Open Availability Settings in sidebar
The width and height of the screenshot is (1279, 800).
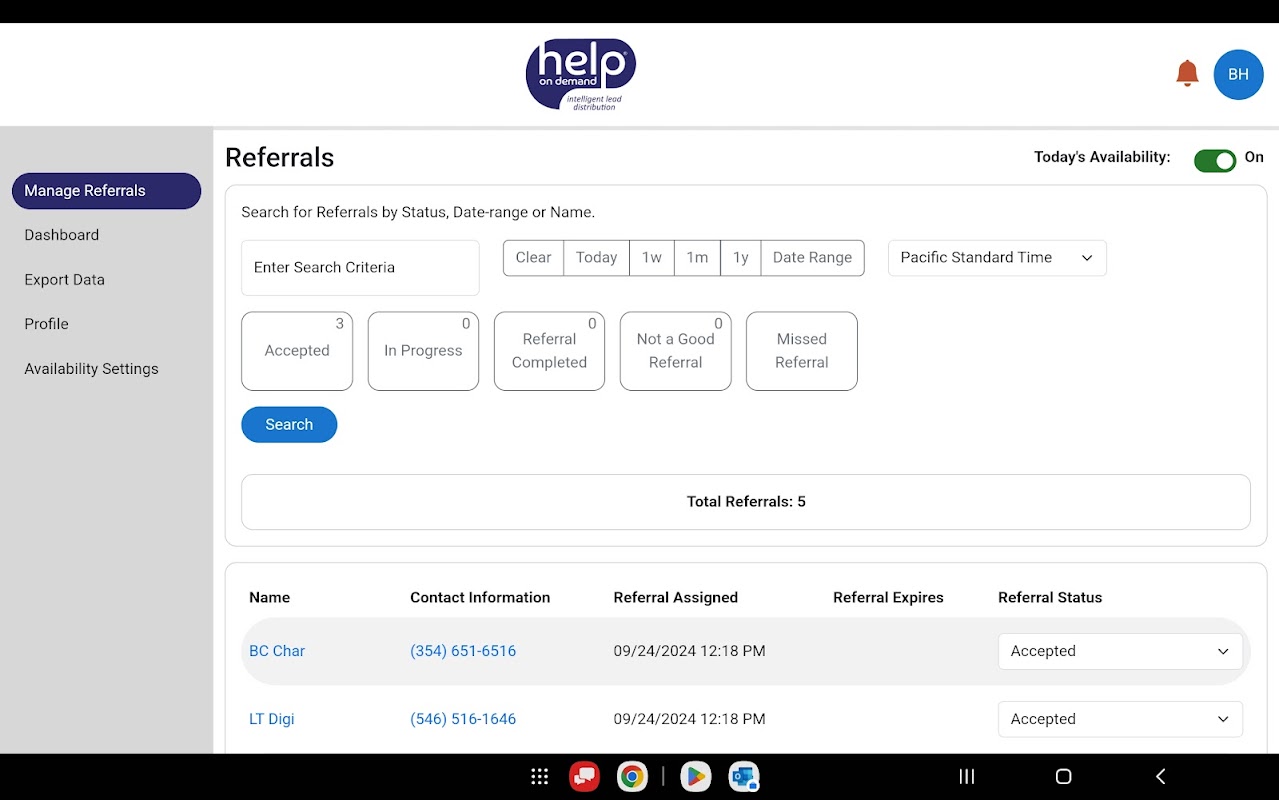coord(92,369)
